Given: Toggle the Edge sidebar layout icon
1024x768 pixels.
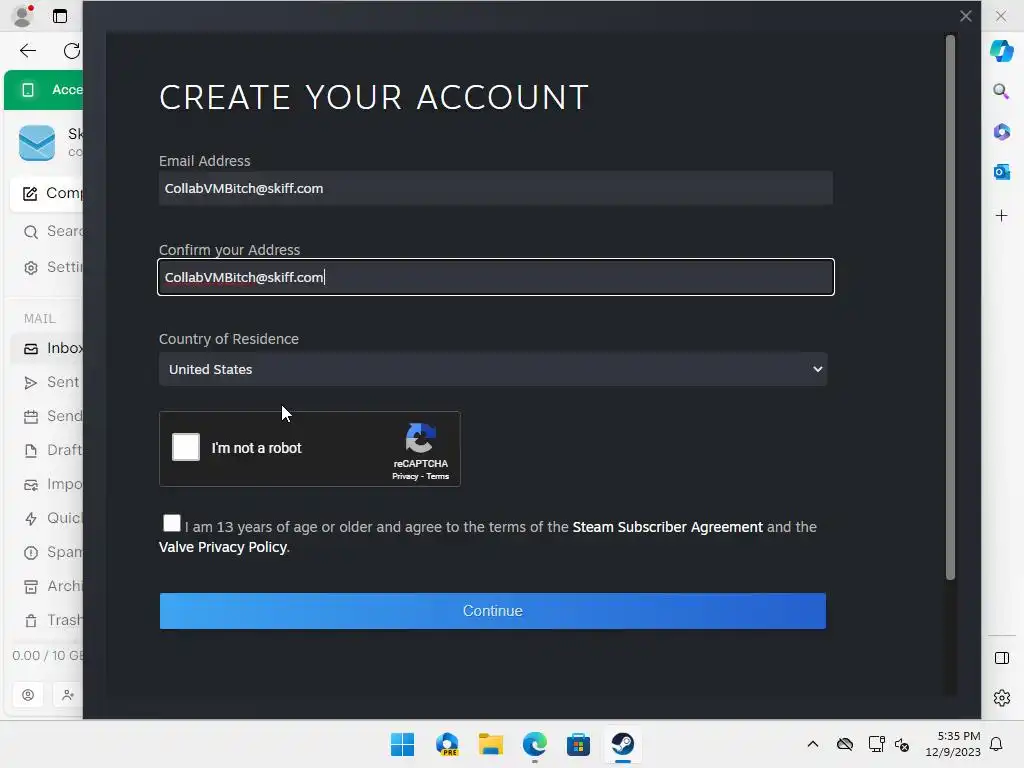Looking at the screenshot, I should click(1001, 658).
